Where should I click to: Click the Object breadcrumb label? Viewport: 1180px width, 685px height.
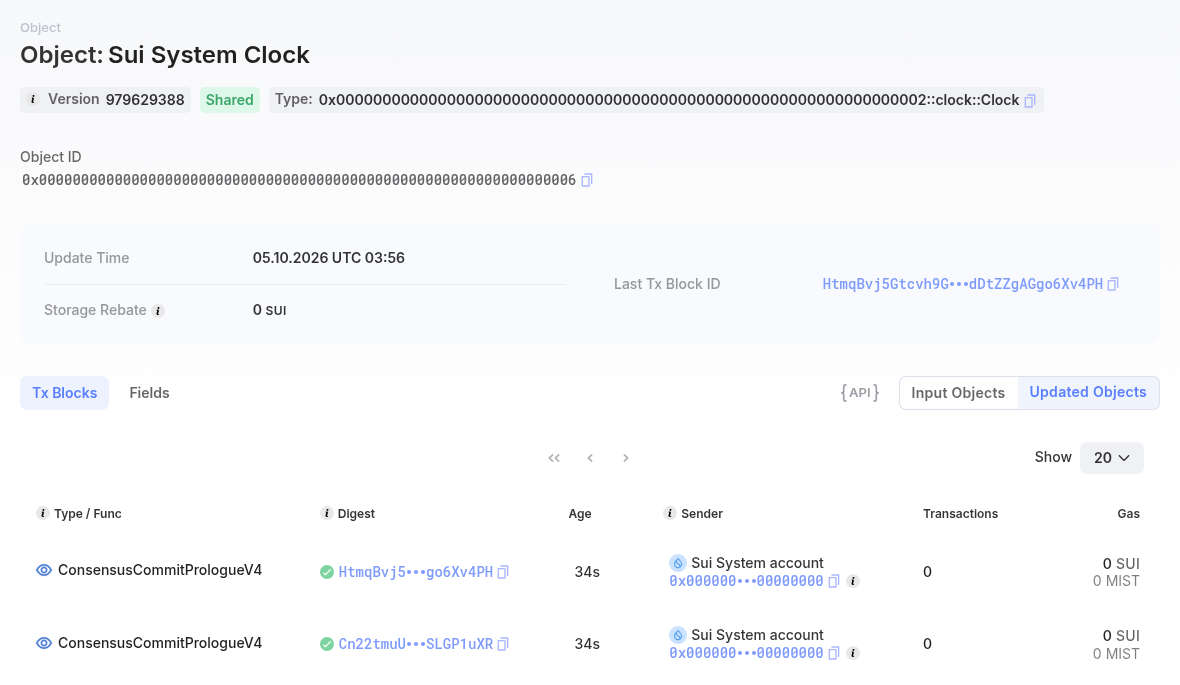tap(41, 28)
